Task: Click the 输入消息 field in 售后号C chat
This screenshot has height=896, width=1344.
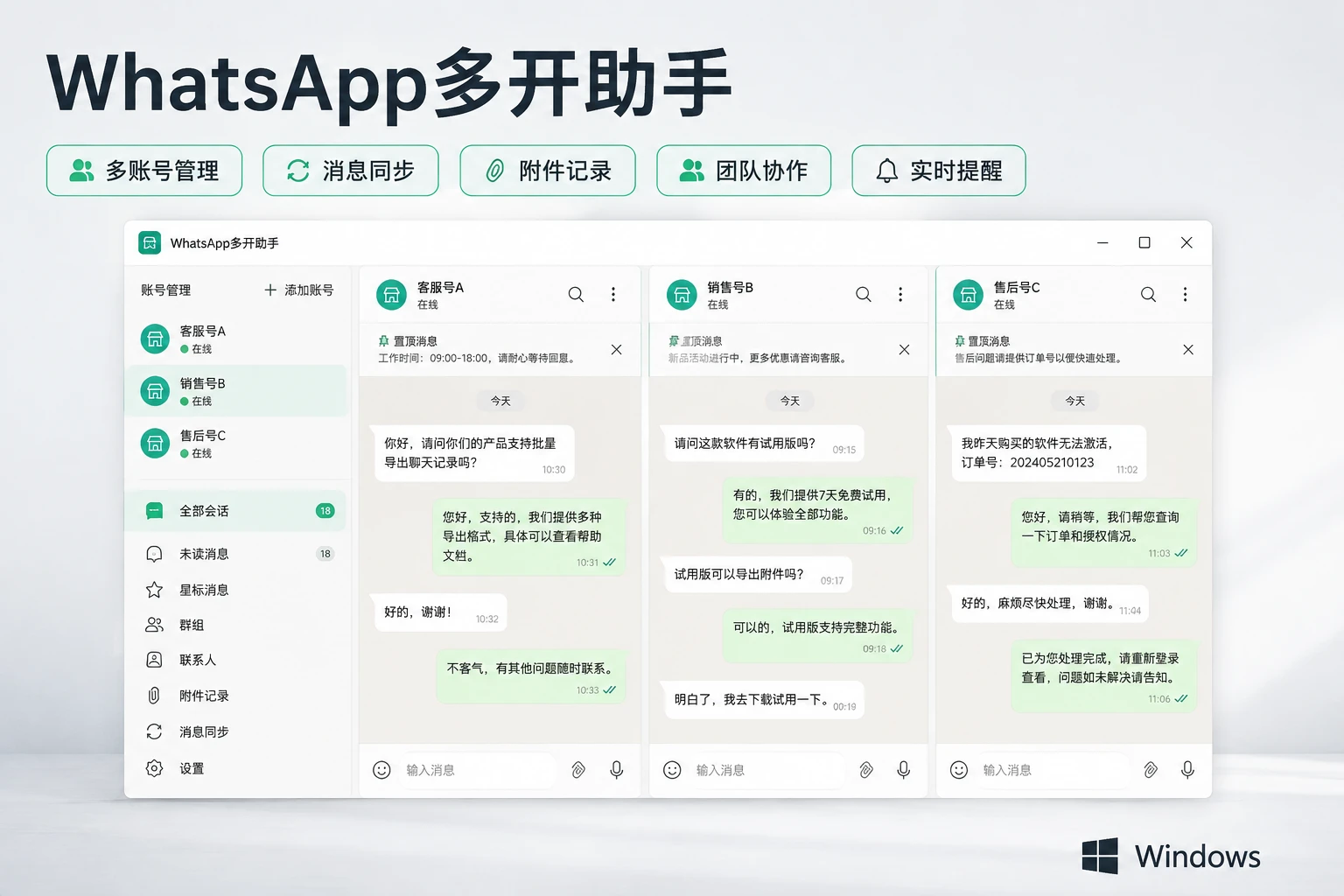Action: 1053,770
